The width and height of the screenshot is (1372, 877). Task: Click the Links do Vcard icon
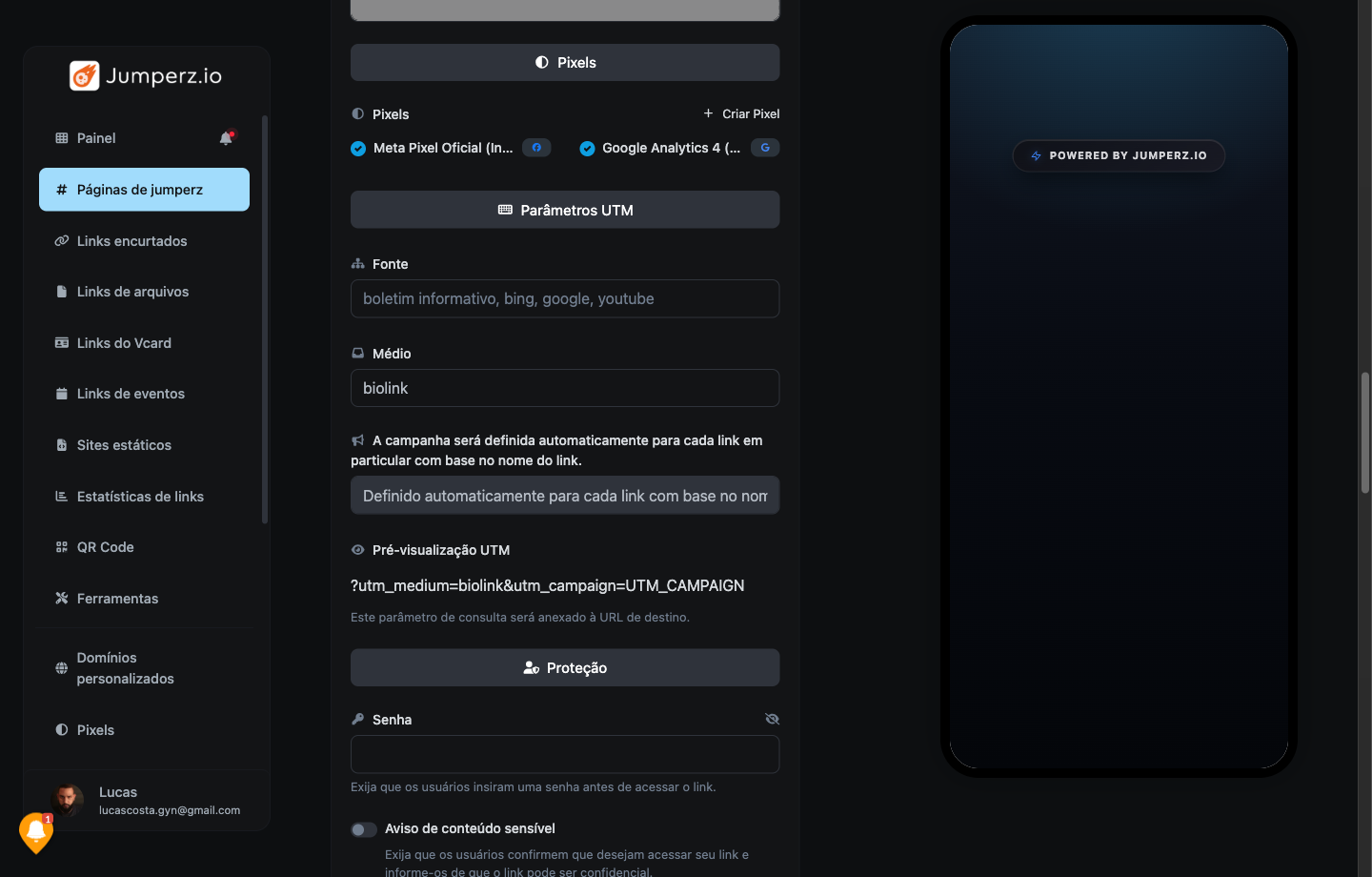[62, 343]
